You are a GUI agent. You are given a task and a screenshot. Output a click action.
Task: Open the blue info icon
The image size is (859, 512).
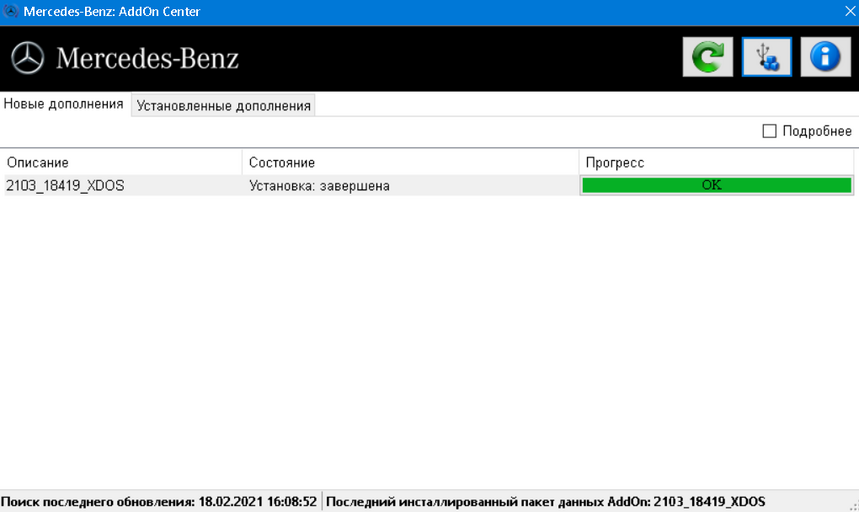click(x=826, y=57)
